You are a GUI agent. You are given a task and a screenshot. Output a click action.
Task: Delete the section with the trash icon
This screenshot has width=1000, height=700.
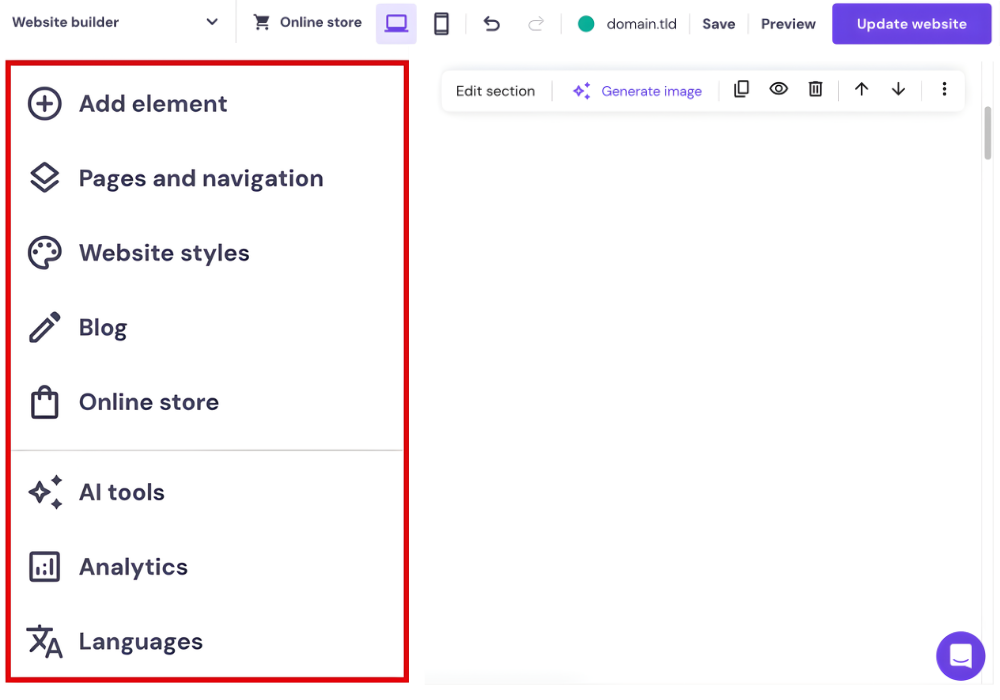(x=815, y=89)
